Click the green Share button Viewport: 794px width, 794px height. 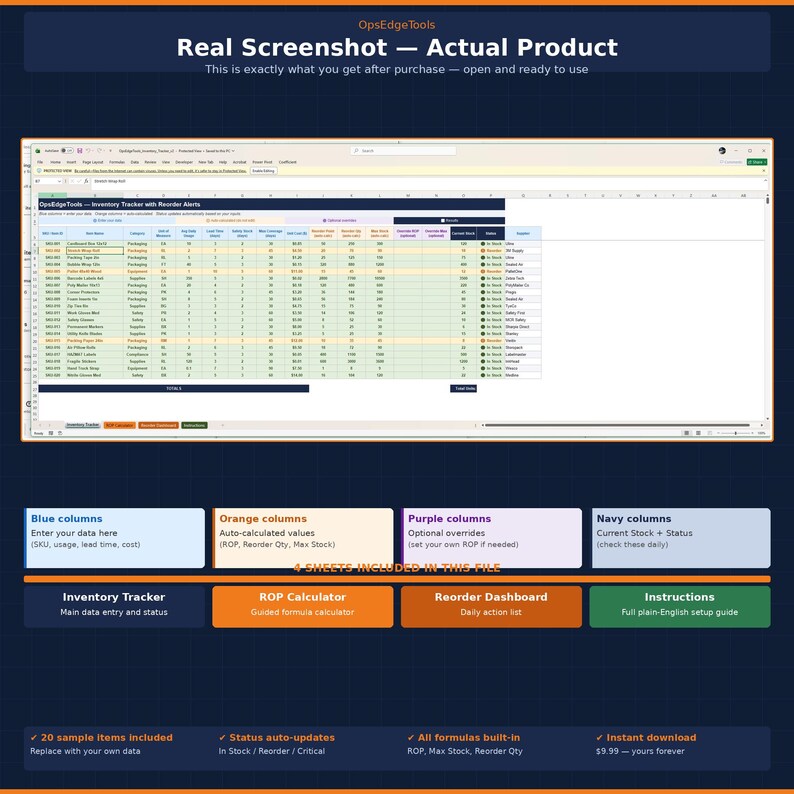pos(757,162)
